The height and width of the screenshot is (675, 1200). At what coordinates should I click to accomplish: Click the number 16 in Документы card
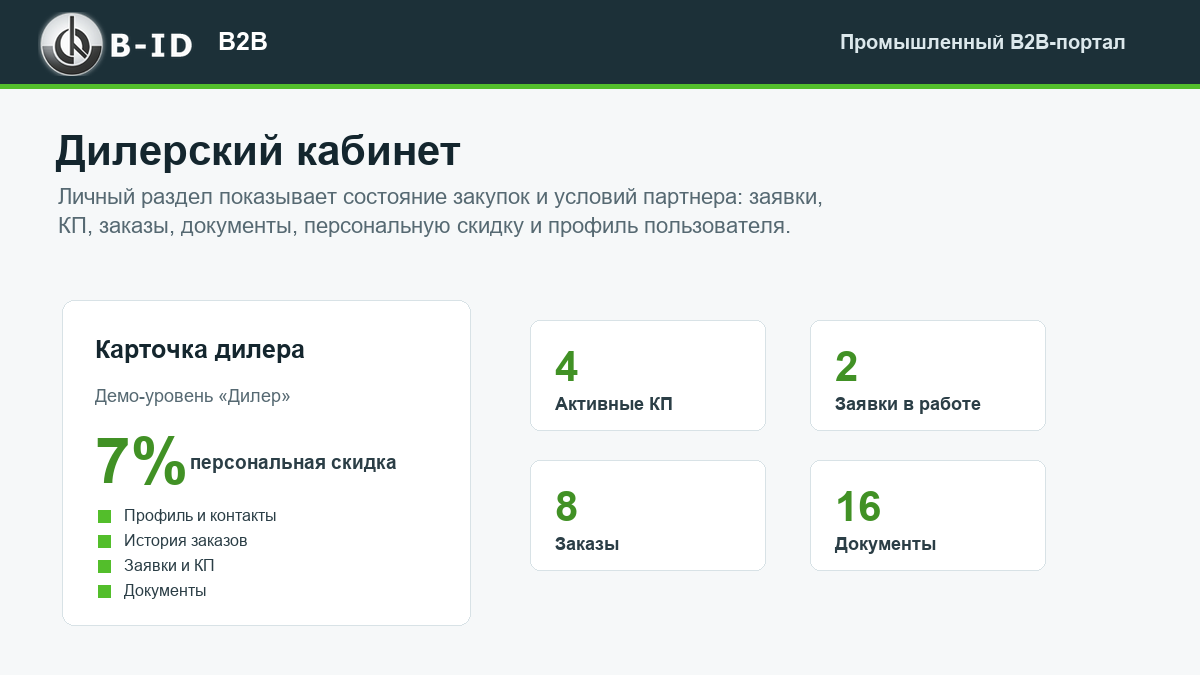coord(858,507)
